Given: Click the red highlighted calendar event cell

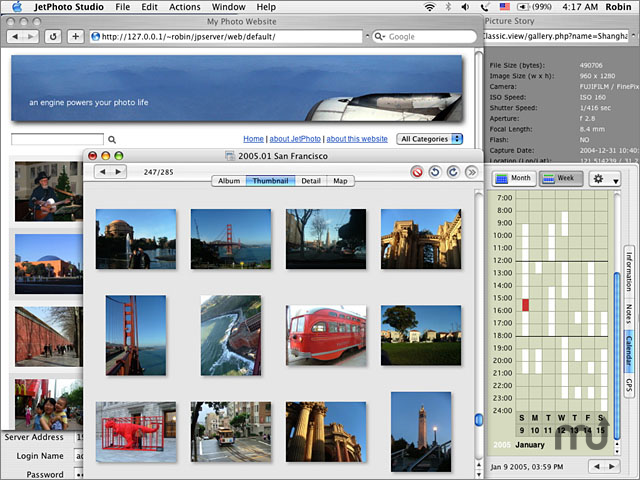Looking at the screenshot, I should pos(525,305).
